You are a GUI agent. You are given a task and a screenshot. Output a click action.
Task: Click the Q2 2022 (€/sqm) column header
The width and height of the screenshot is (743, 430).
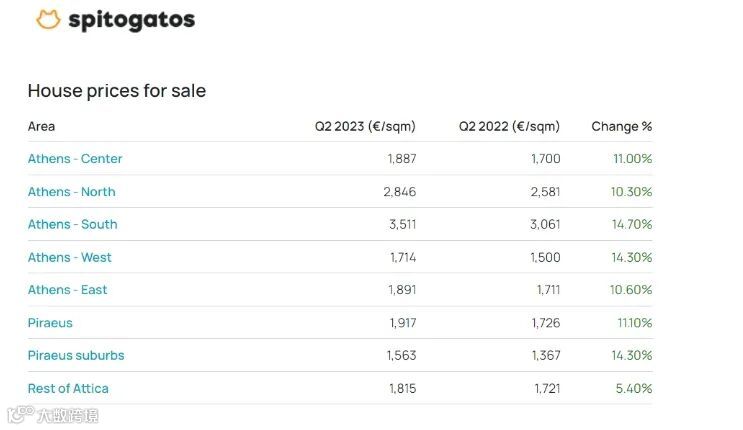[x=509, y=127]
